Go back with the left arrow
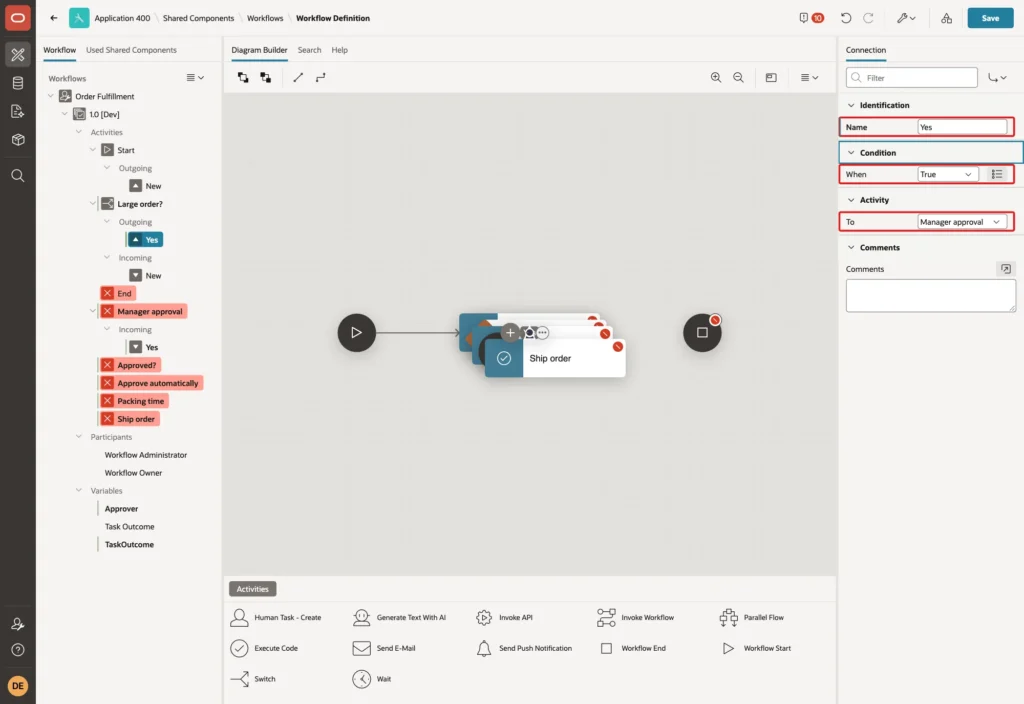Screen dimensions: 1024x704 coord(54,18)
